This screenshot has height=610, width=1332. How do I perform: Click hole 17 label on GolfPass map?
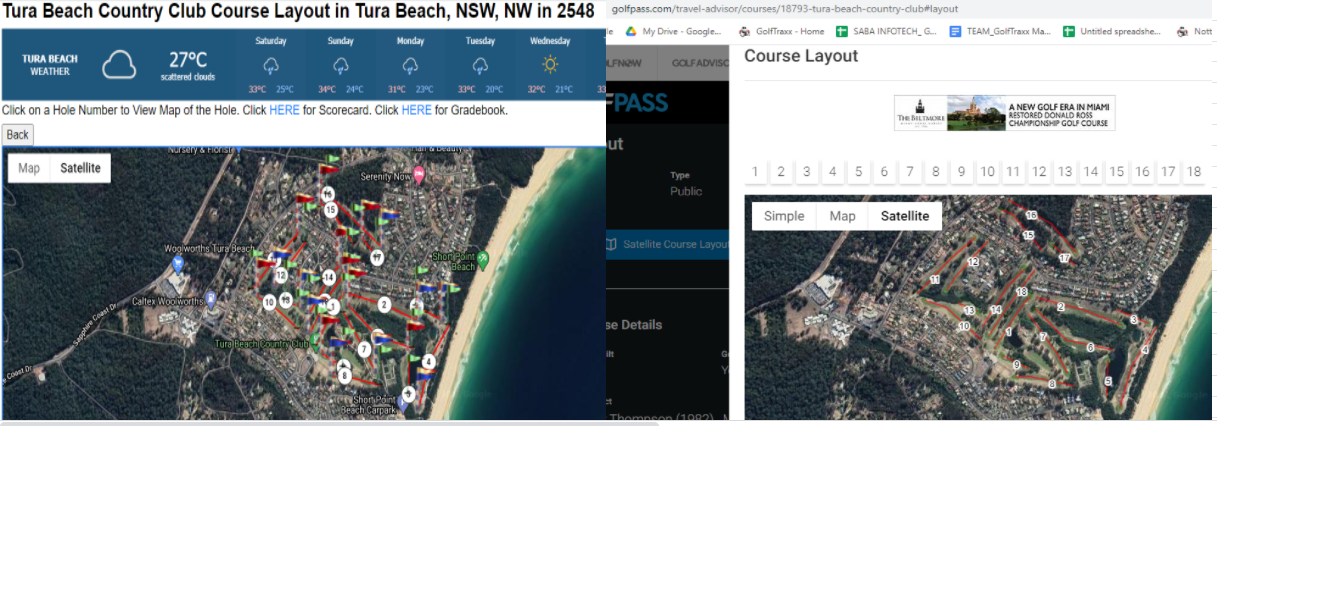pyautogui.click(x=1064, y=258)
